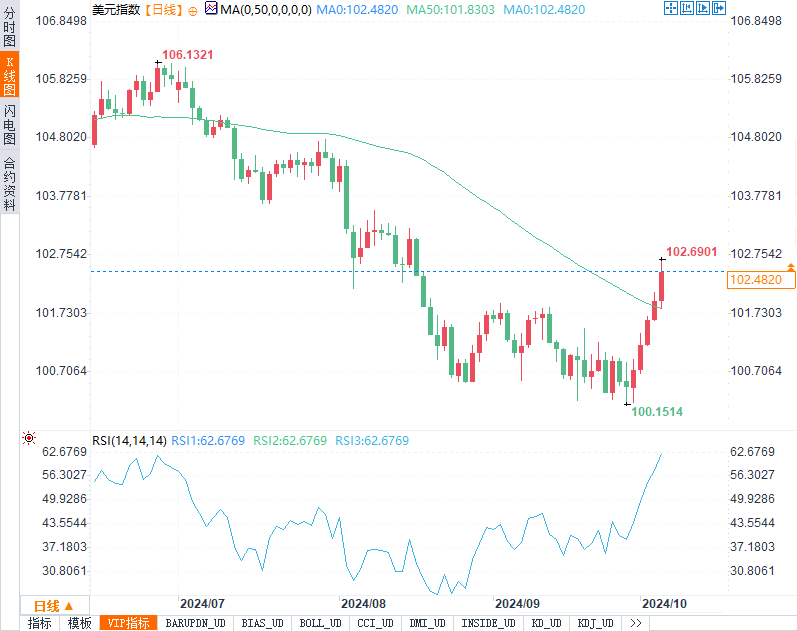
Task: Apply the BOLL_UD indicator
Action: [320, 623]
